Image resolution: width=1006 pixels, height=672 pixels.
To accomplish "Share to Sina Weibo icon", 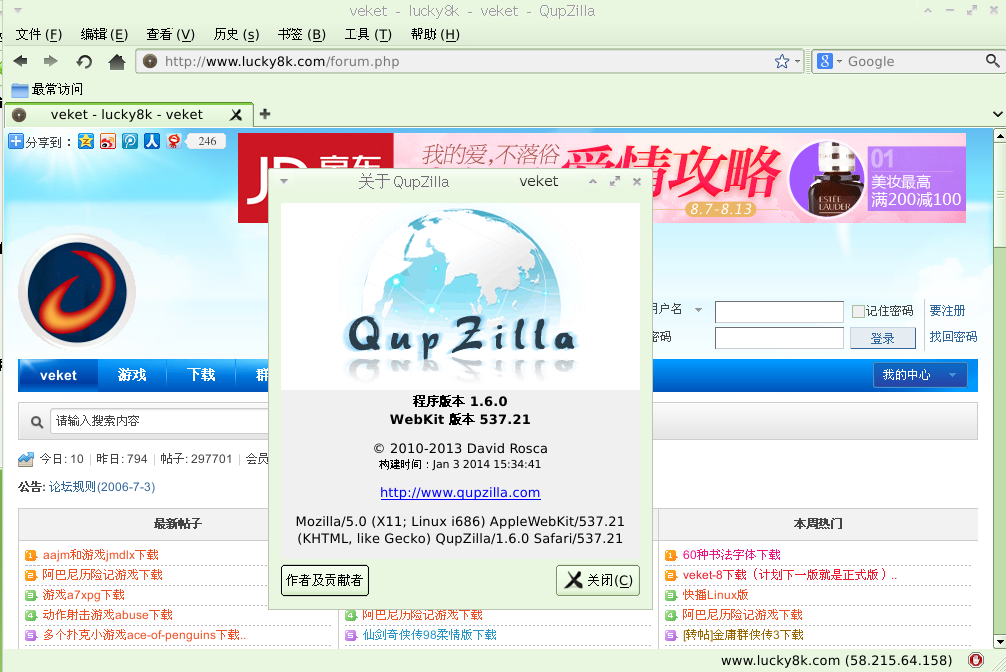I will pos(108,141).
